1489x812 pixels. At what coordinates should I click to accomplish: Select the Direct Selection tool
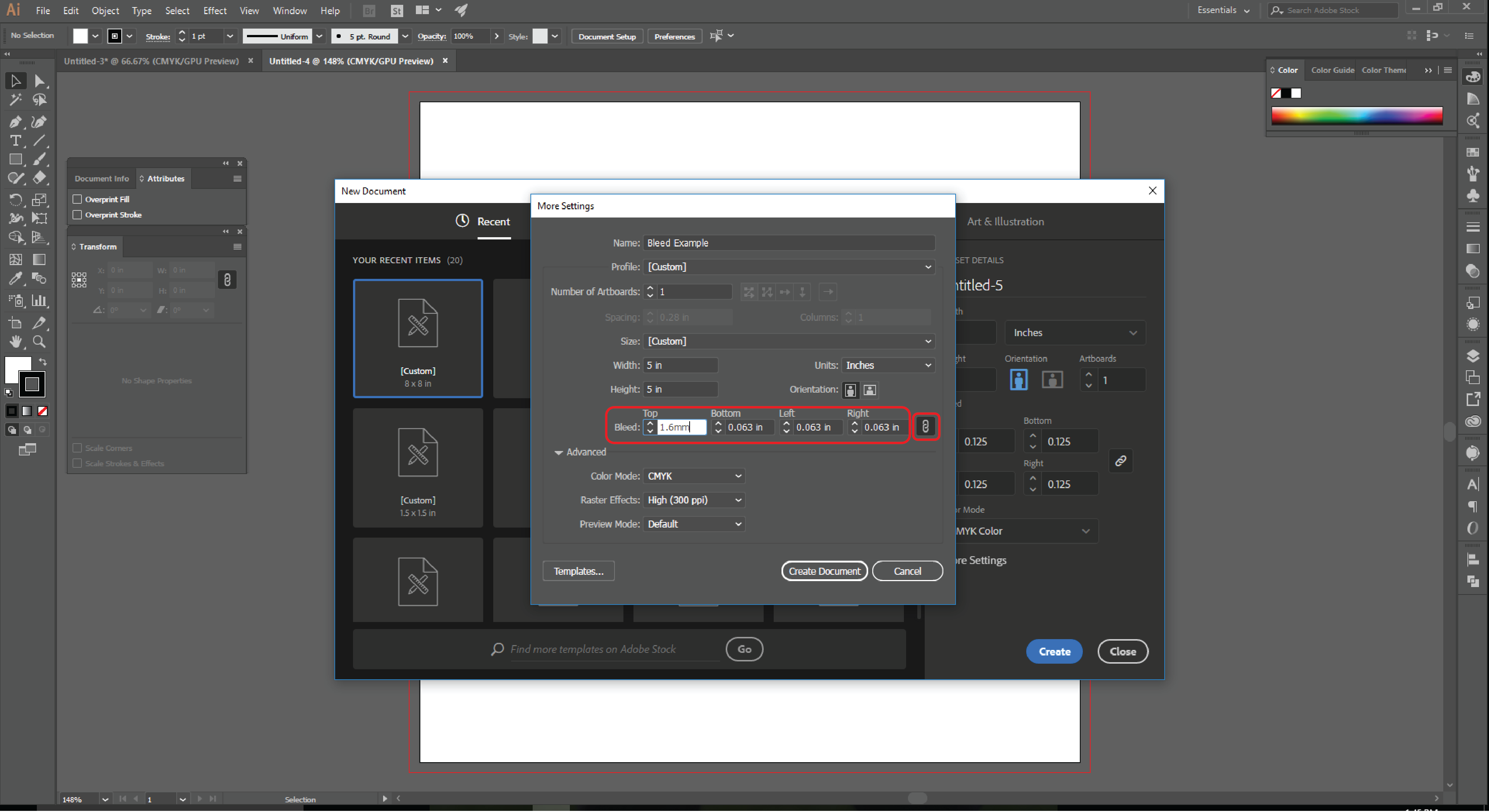[39, 81]
